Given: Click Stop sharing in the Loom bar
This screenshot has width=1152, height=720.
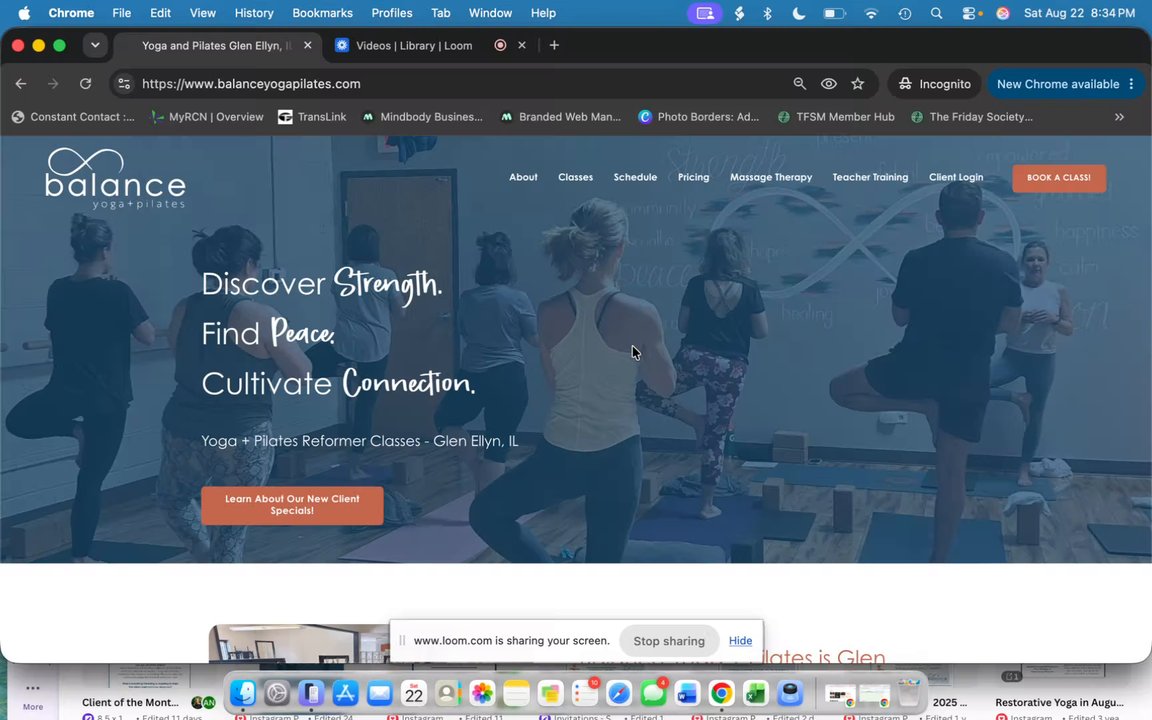Looking at the screenshot, I should click(669, 641).
